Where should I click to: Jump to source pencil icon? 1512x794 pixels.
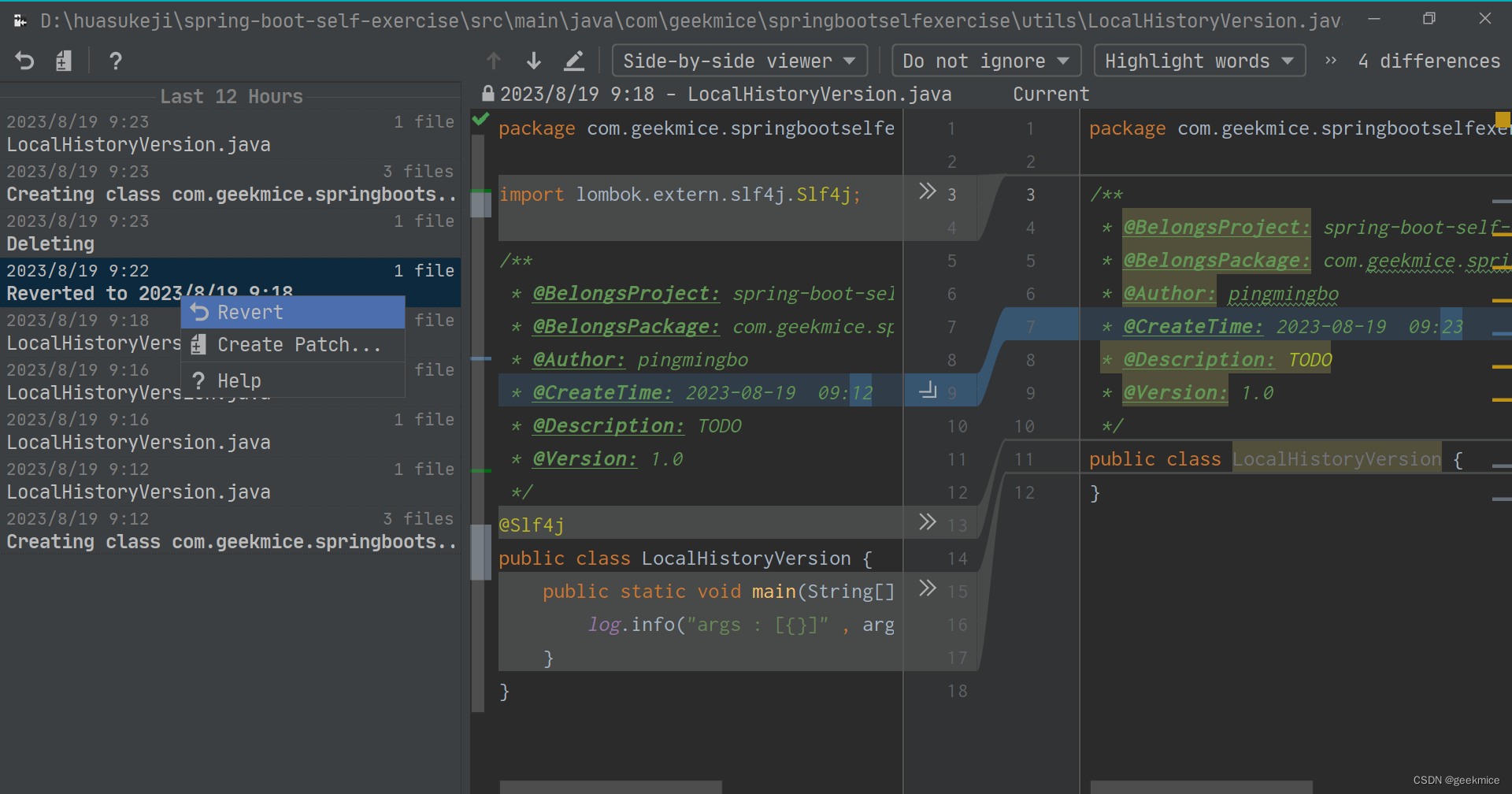tap(574, 61)
